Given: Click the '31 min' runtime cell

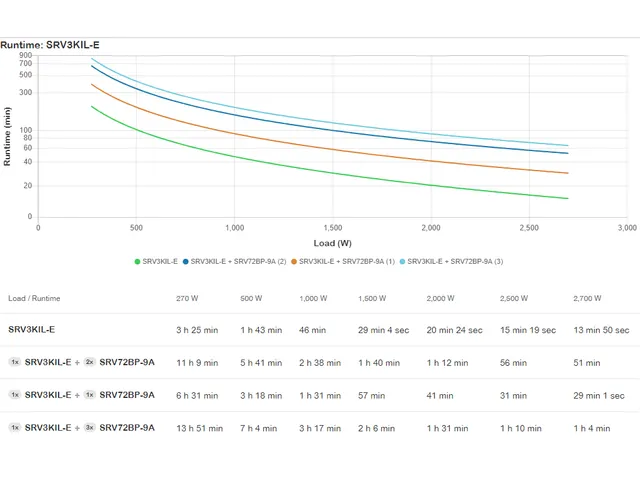Looking at the screenshot, I should [513, 396].
